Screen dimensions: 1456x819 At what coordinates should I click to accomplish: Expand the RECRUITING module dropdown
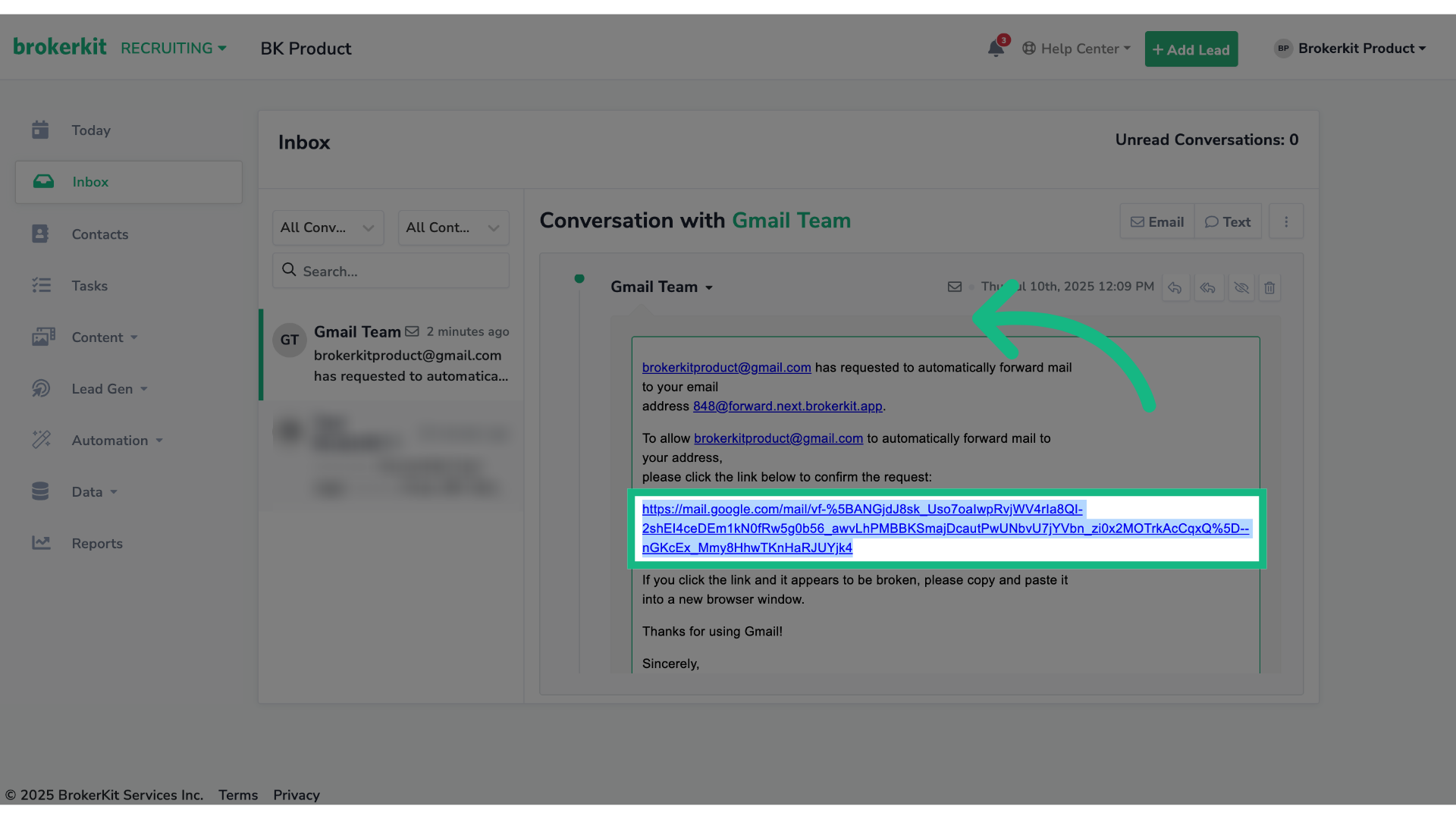[174, 49]
